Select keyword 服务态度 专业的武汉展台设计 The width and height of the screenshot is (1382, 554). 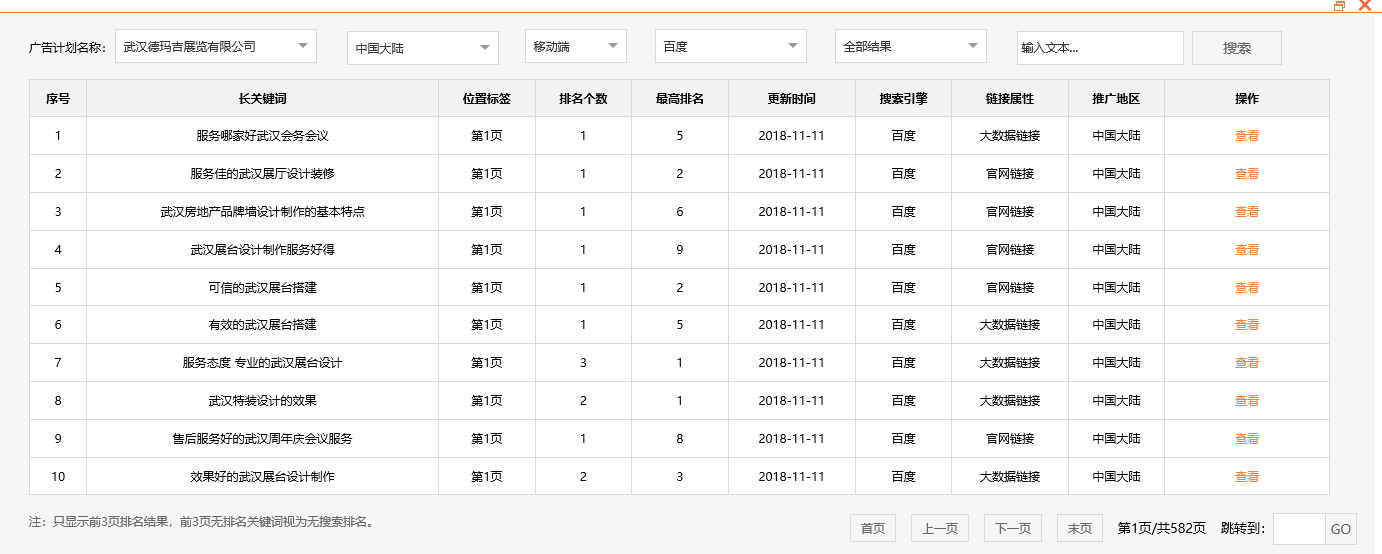(262, 363)
